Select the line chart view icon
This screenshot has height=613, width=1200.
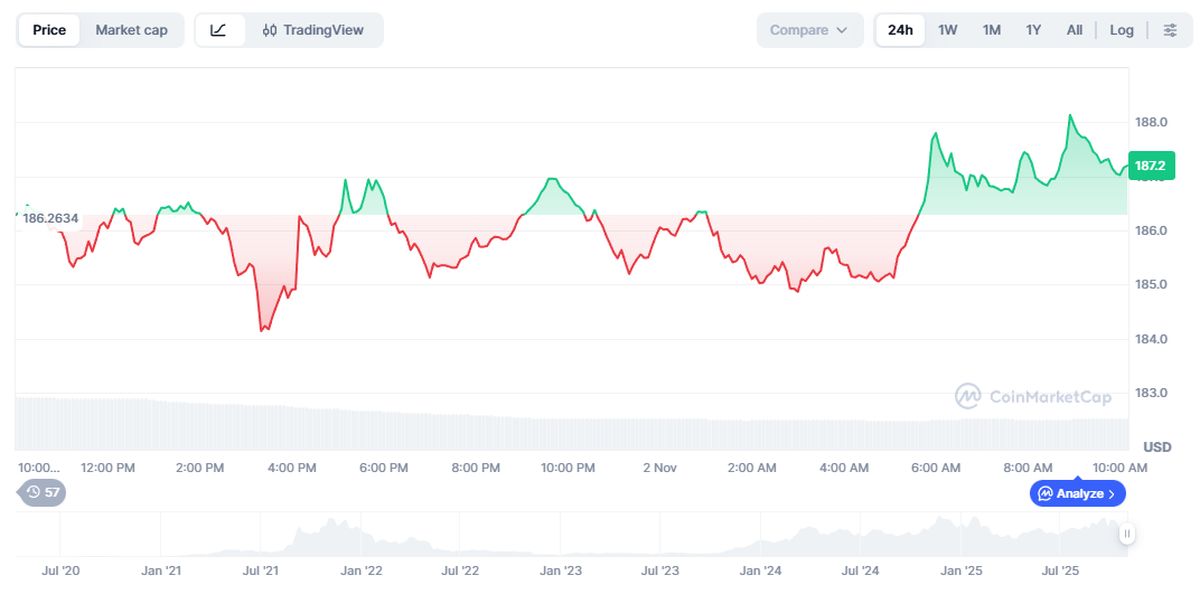(x=219, y=30)
